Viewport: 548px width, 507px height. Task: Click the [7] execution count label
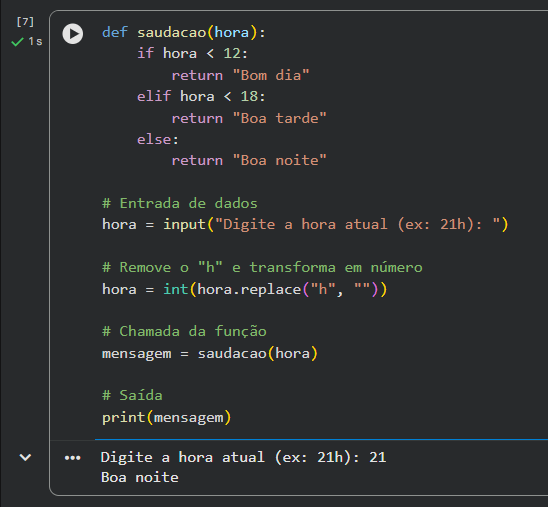click(25, 22)
